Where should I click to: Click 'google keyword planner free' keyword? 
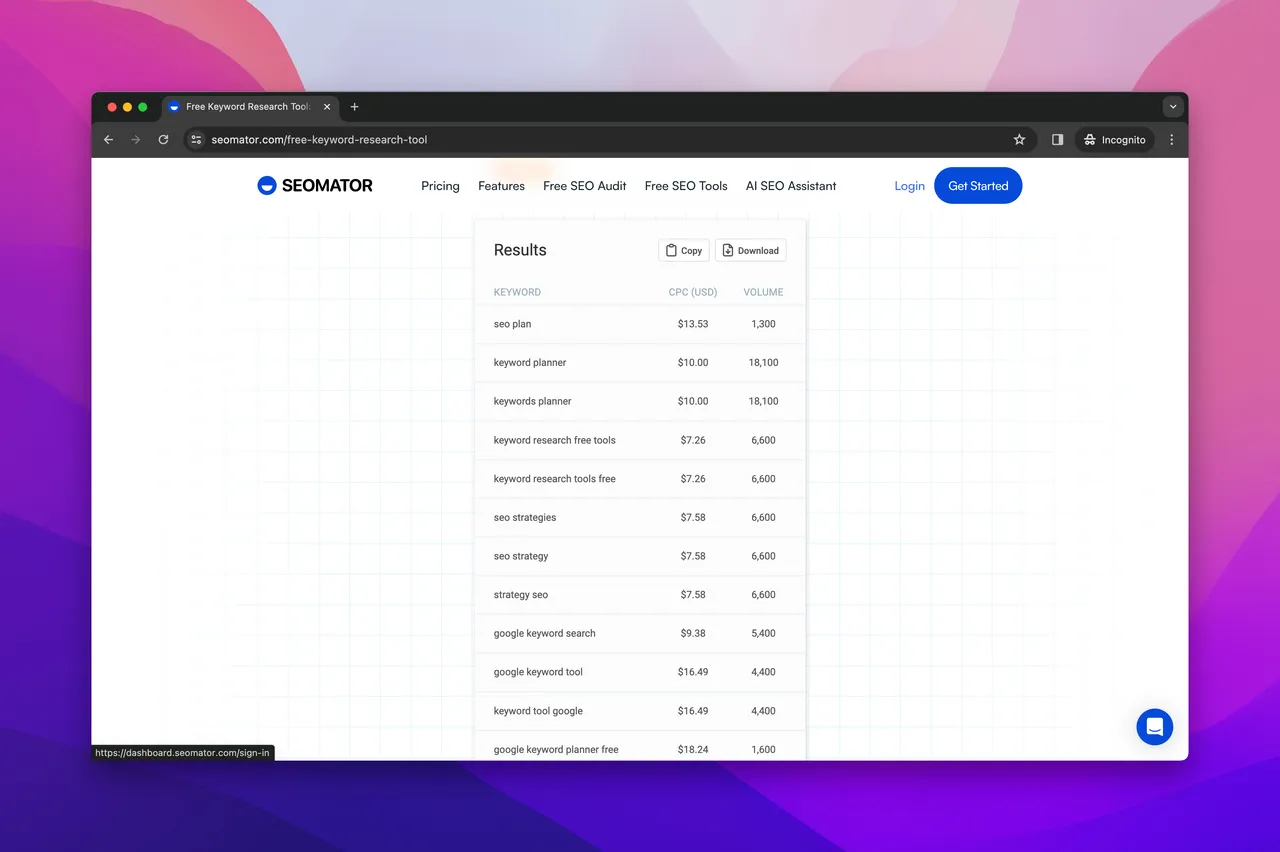click(x=556, y=750)
